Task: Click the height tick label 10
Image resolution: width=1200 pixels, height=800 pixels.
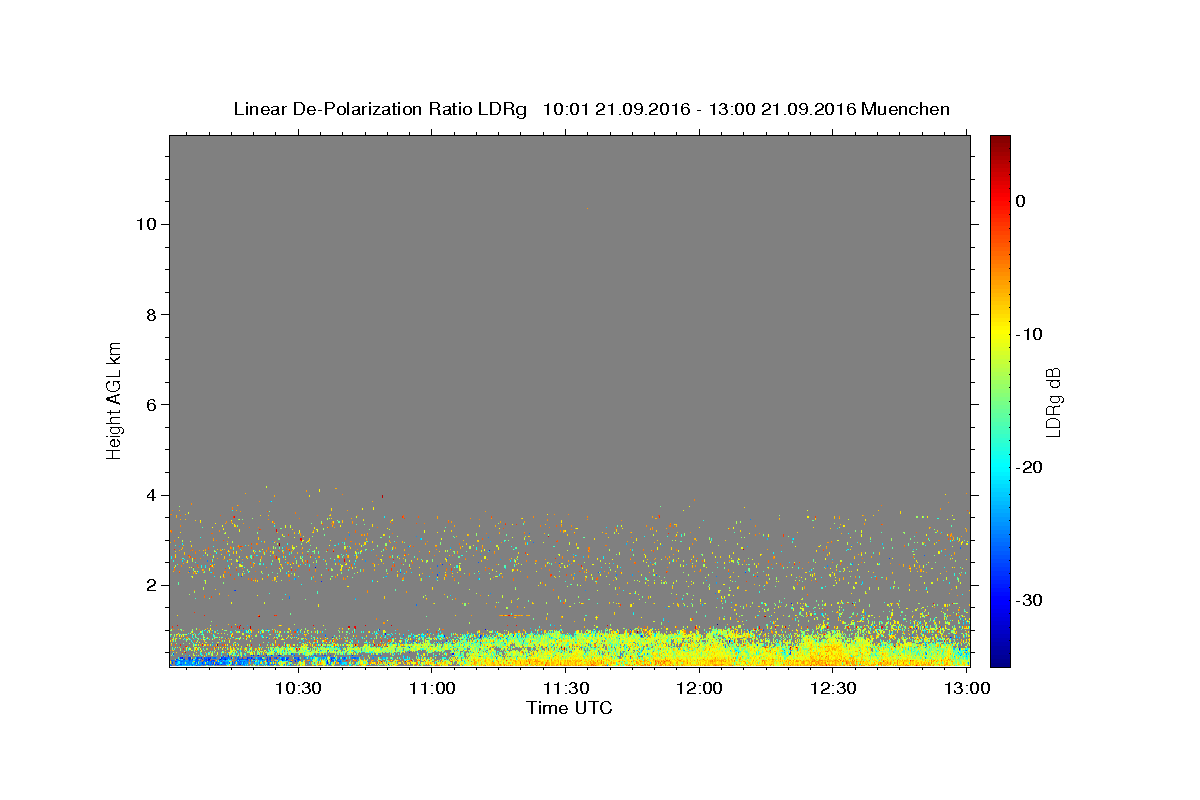Action: (x=146, y=224)
